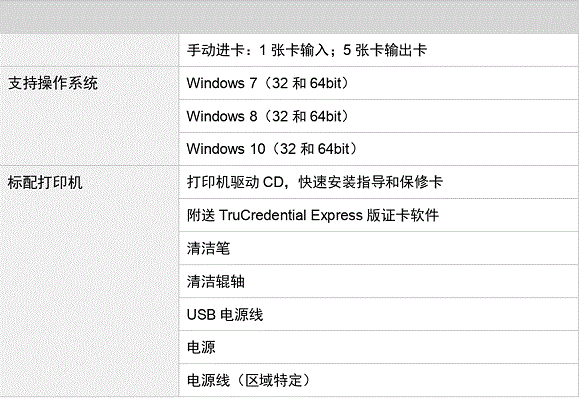
Task: Click the 清洁笔 table cell
Action: click(x=378, y=248)
